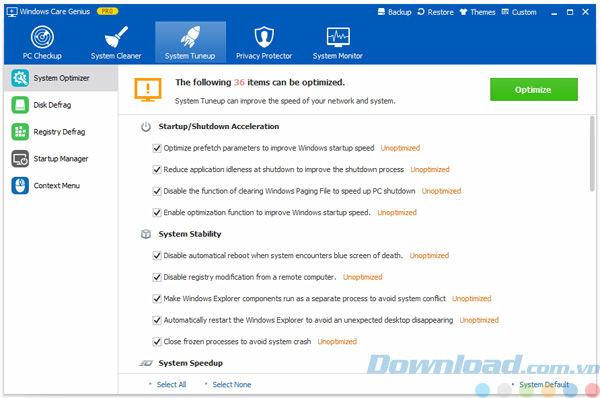
Task: Click the System Stability heading
Action: point(190,234)
